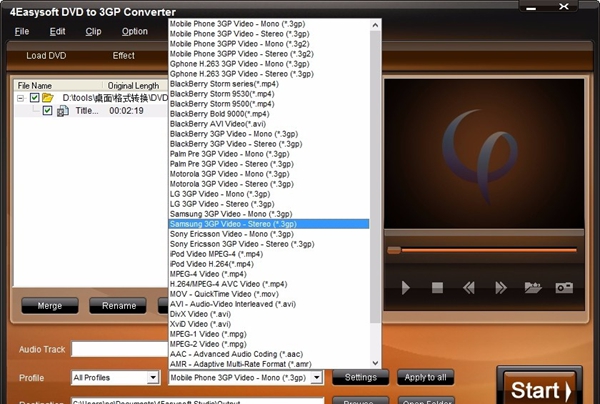Select iPod Video MPEG-4 (*.mp4)
This screenshot has height=404, width=600.
269,254
